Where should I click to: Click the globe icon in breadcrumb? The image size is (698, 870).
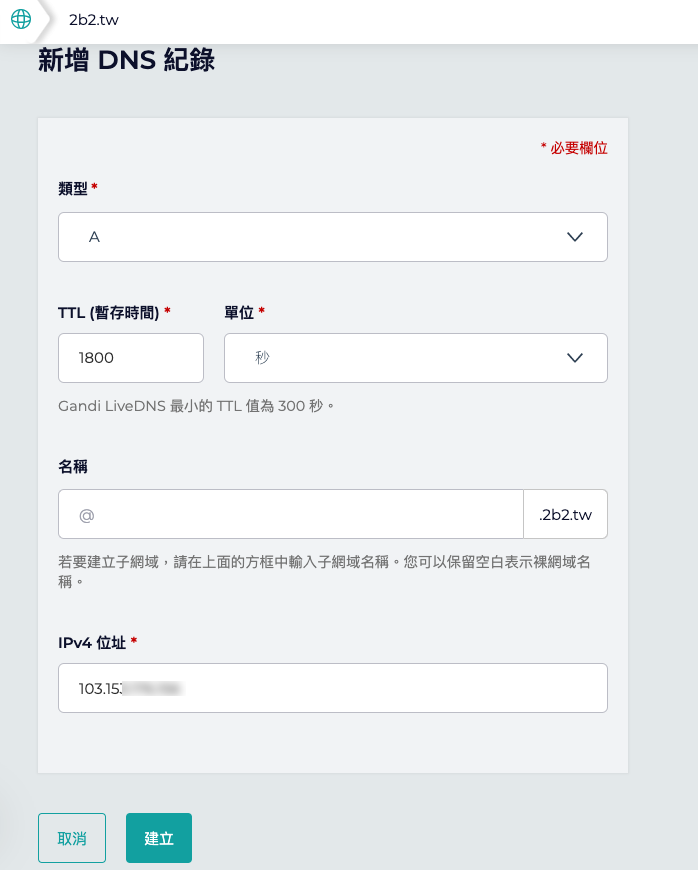coord(21,19)
